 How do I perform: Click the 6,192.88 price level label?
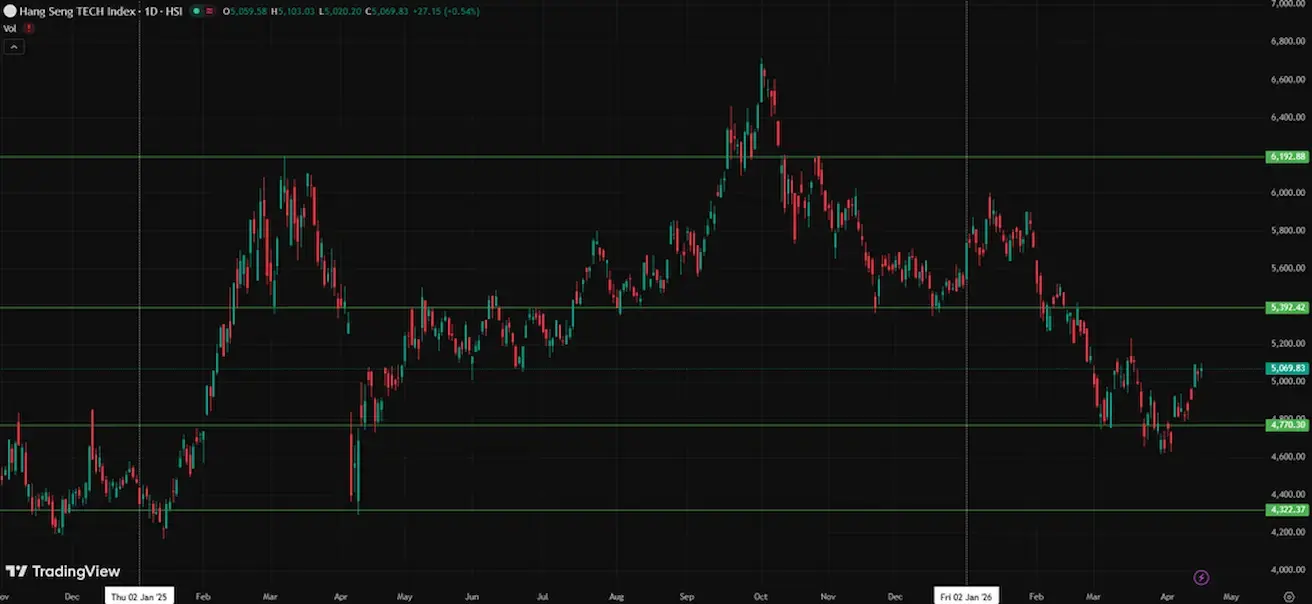(x=1287, y=157)
